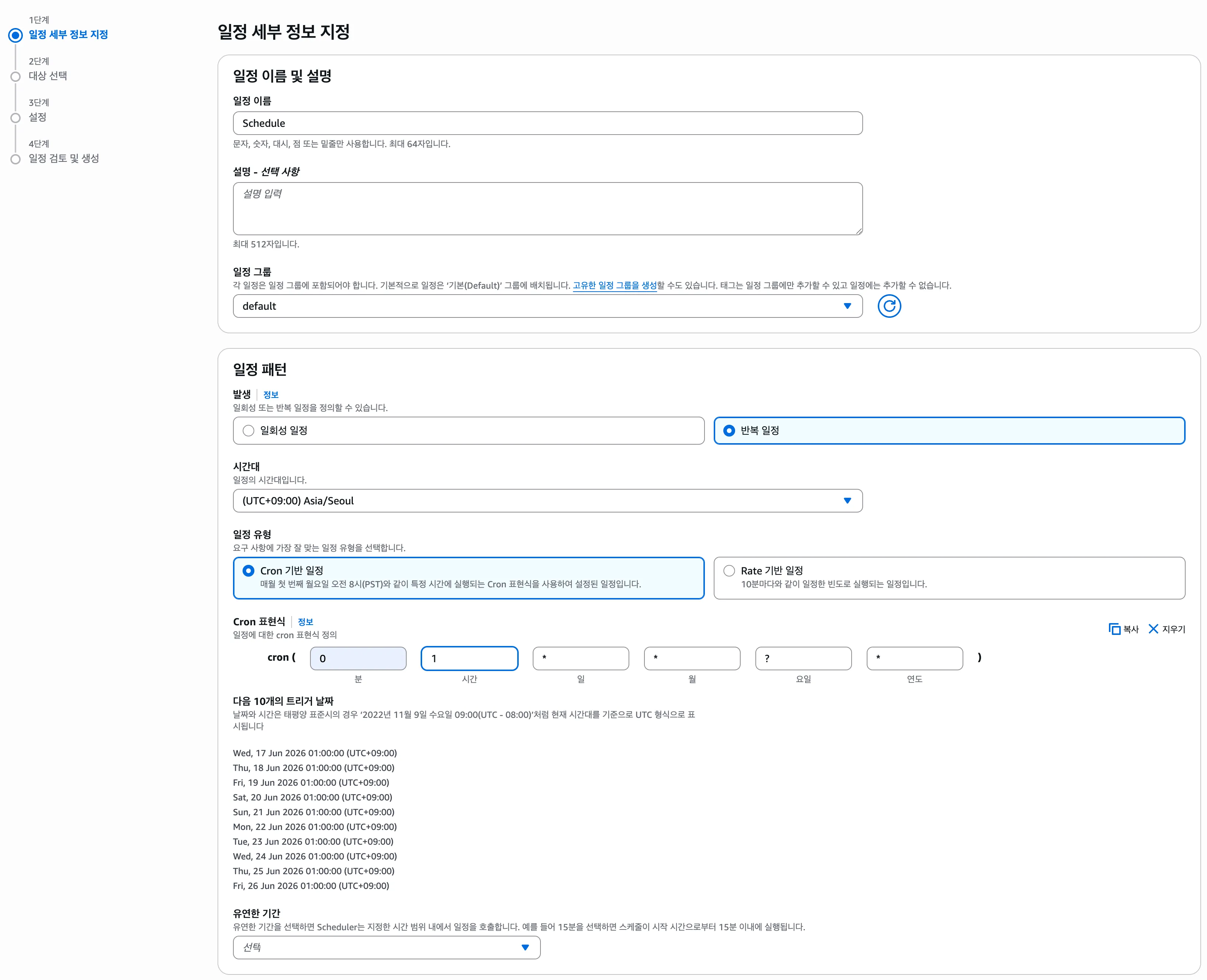Click the 일정 이름 input with Schedule
The height and width of the screenshot is (980, 1207).
pyautogui.click(x=547, y=123)
